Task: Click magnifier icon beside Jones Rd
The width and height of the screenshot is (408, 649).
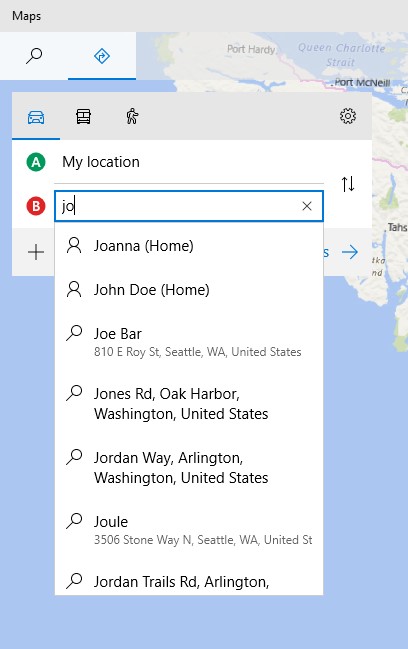Action: click(74, 393)
